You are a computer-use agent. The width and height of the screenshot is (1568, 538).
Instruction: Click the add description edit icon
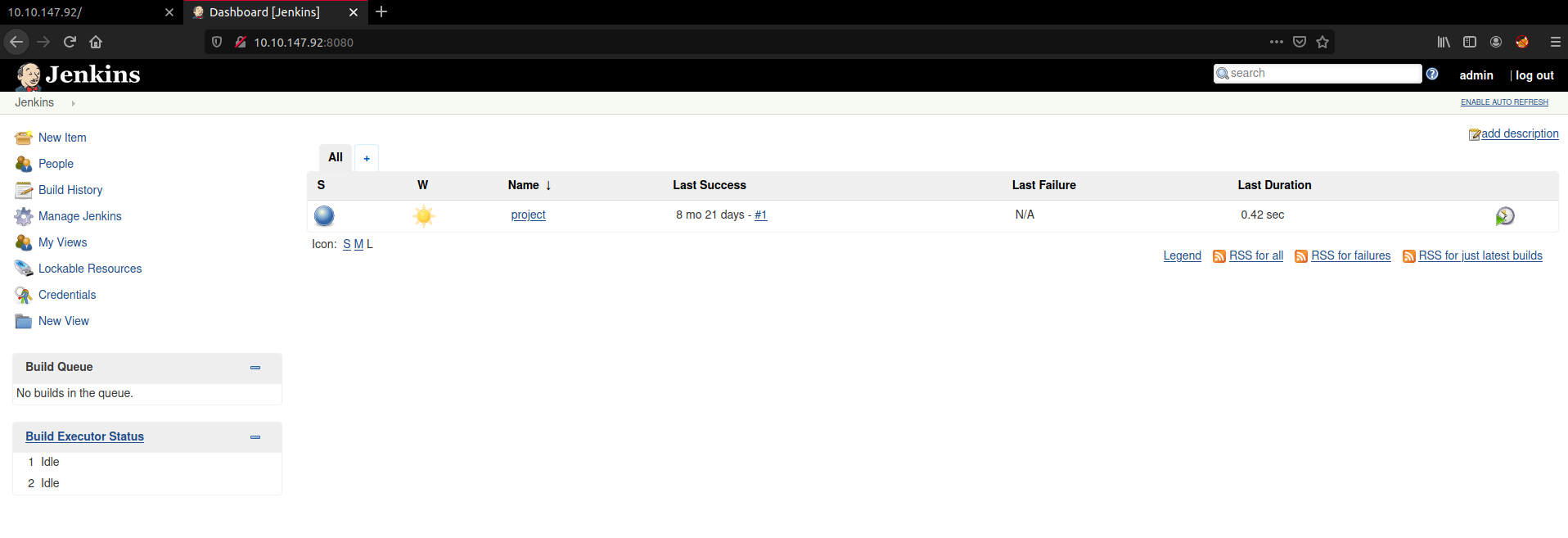click(1475, 134)
